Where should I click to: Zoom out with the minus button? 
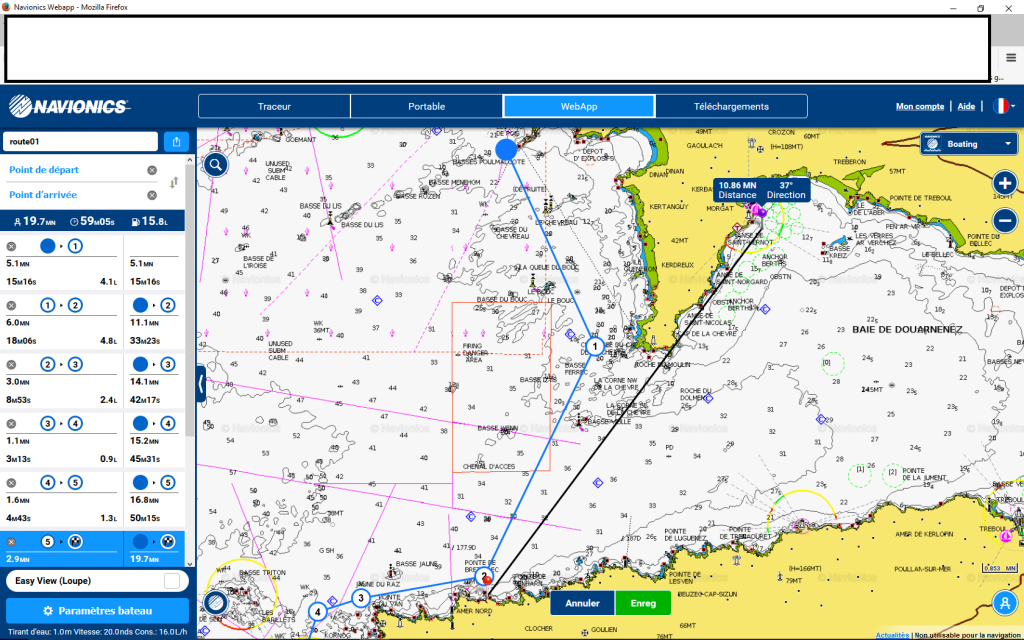1005,221
